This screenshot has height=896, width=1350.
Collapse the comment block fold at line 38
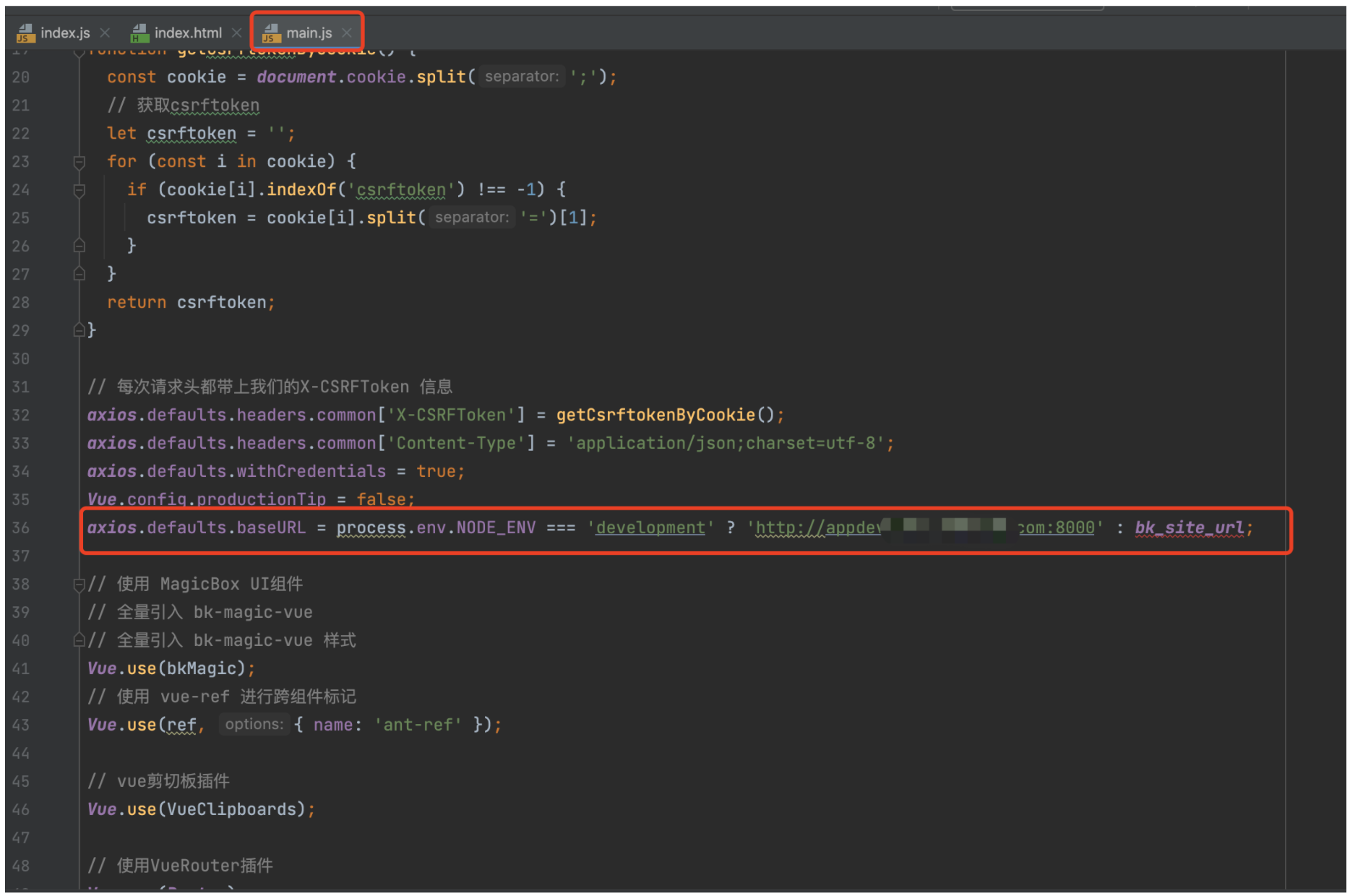[x=79, y=584]
